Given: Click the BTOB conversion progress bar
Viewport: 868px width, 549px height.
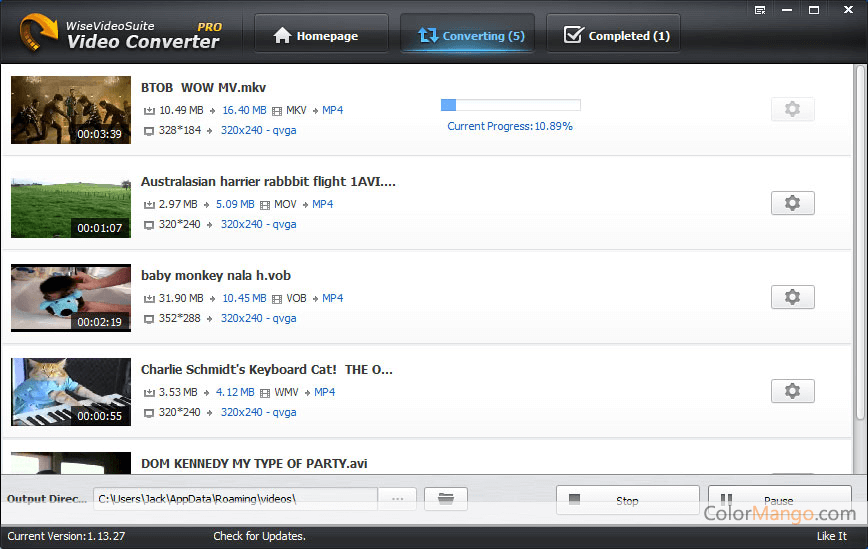Looking at the screenshot, I should coord(510,105).
